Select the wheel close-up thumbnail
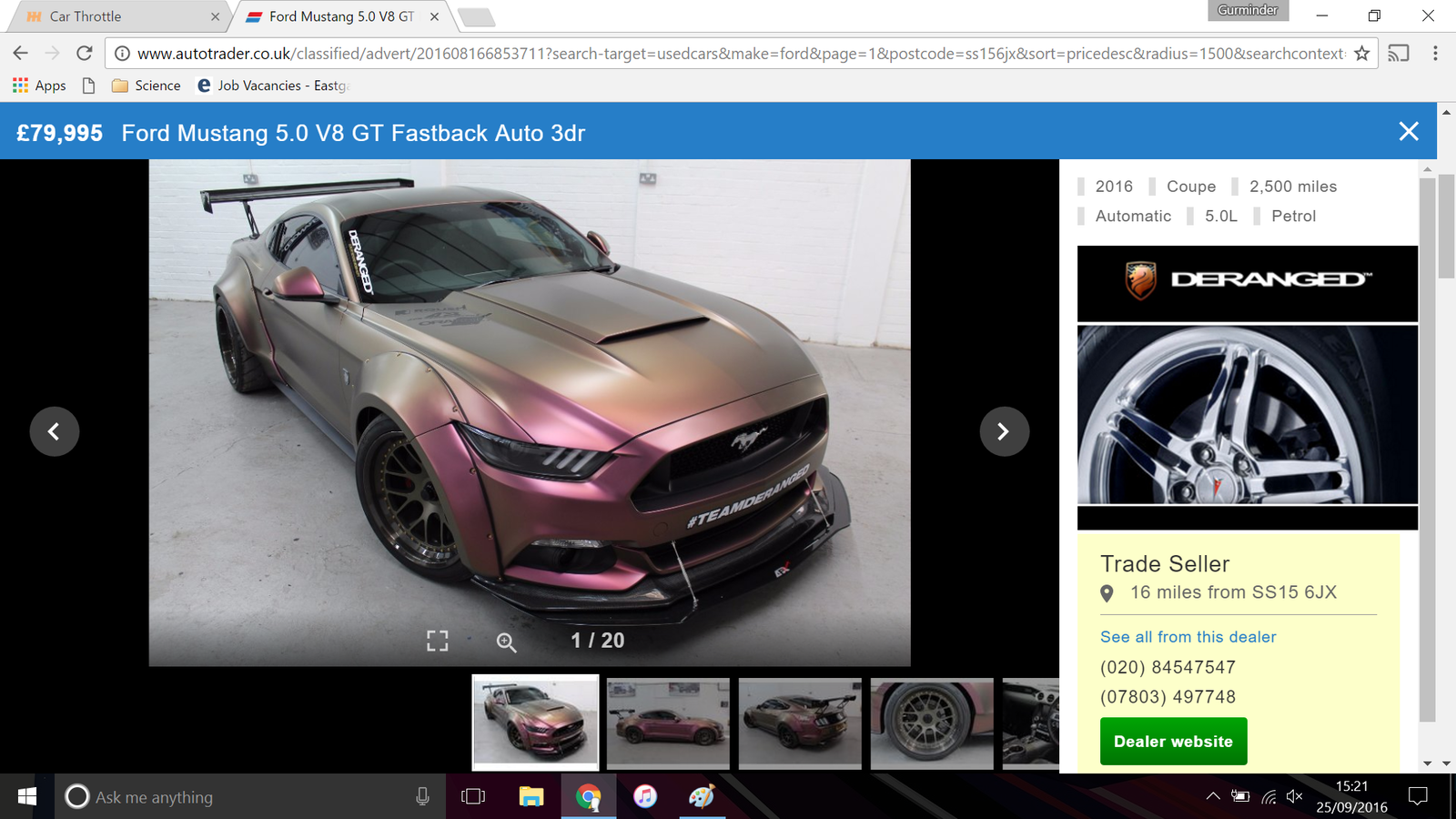Image resolution: width=1456 pixels, height=819 pixels. pyautogui.click(x=932, y=723)
